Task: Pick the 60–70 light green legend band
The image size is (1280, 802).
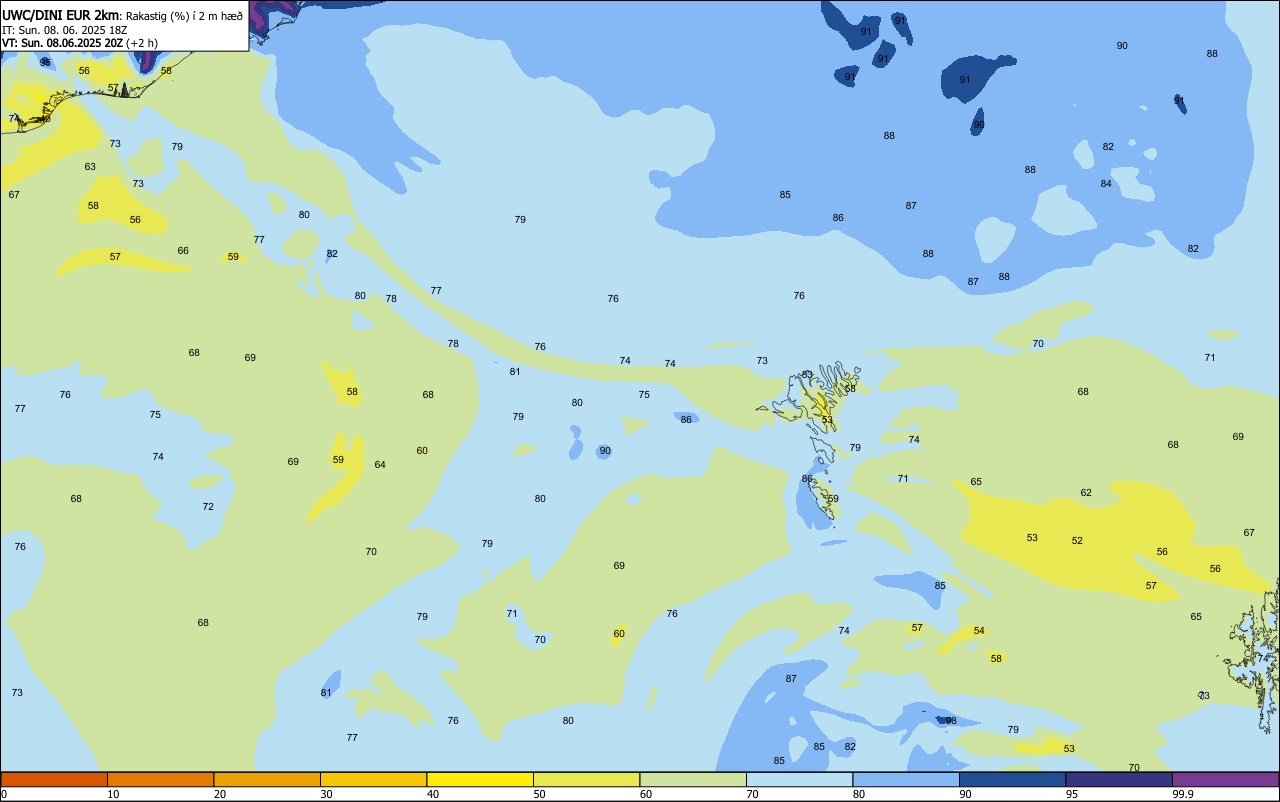Action: tap(693, 779)
